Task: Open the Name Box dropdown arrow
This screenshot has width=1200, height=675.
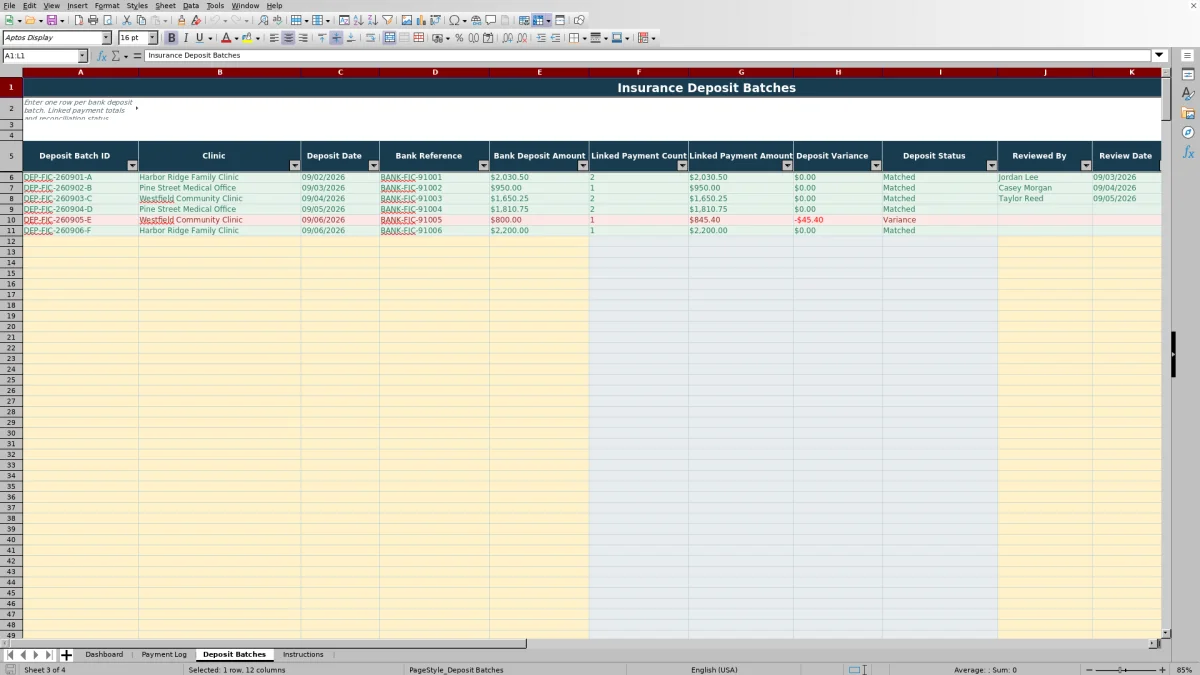Action: [82, 56]
